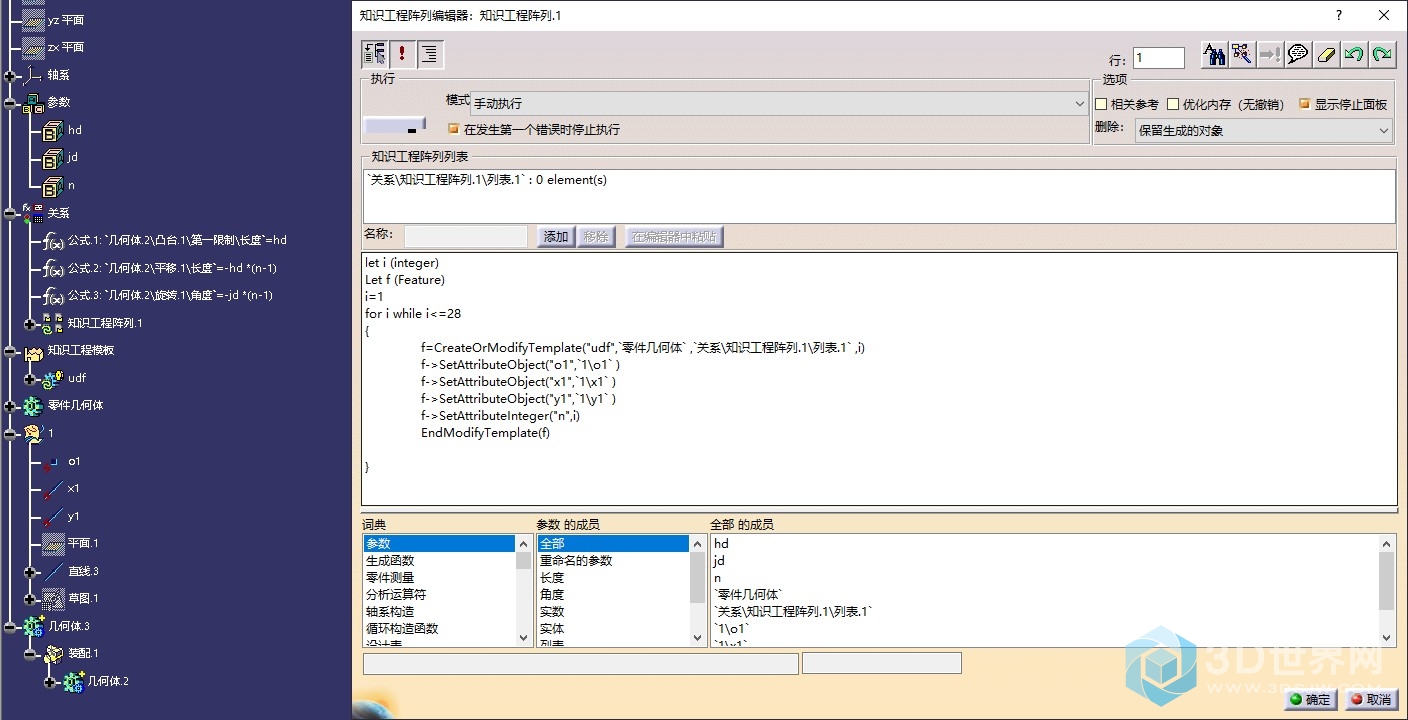The width and height of the screenshot is (1408, 720).
Task: Click the green undo arrow icon
Action: click(1354, 55)
